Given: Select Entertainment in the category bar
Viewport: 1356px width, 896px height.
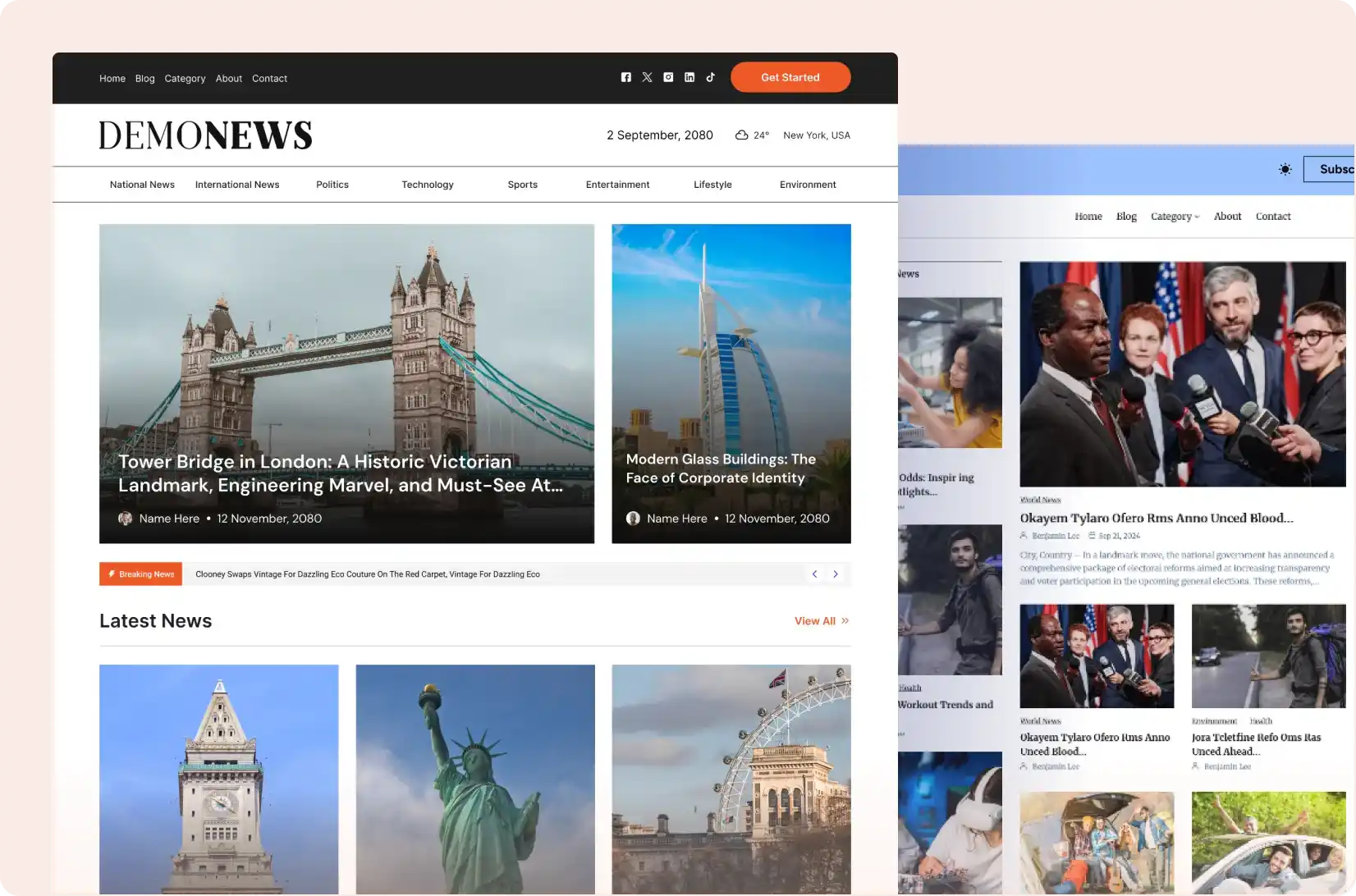Looking at the screenshot, I should (x=617, y=185).
